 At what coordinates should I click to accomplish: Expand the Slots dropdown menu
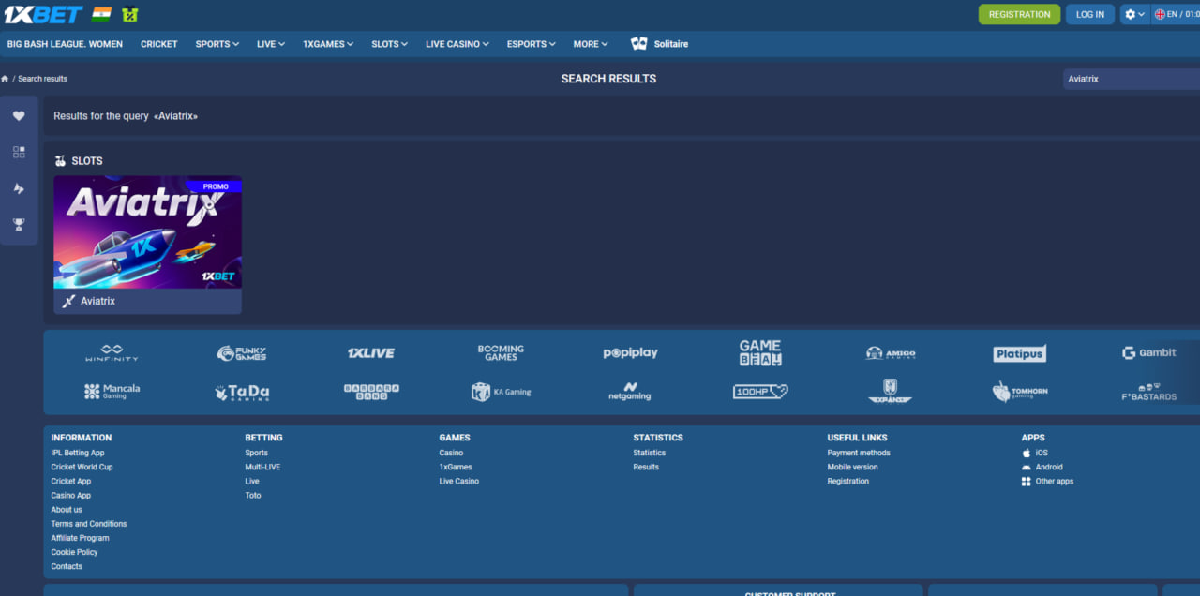[x=390, y=44]
